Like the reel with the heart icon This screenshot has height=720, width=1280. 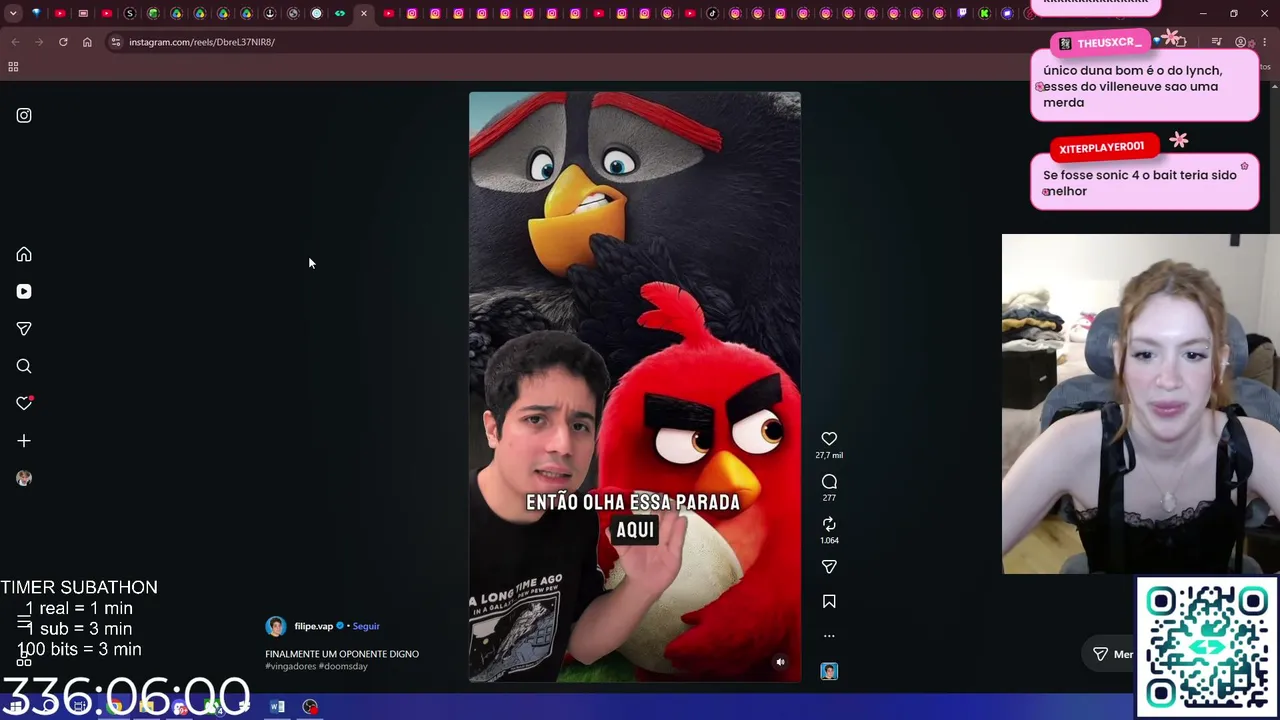click(x=829, y=438)
